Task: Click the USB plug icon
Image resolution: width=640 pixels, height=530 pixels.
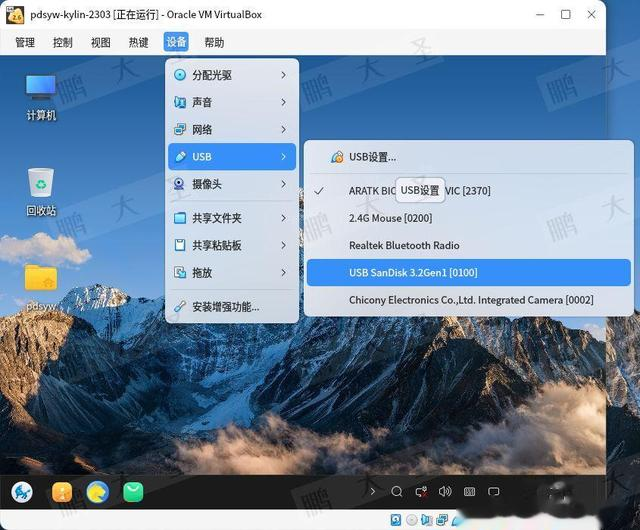Action: tap(180, 157)
